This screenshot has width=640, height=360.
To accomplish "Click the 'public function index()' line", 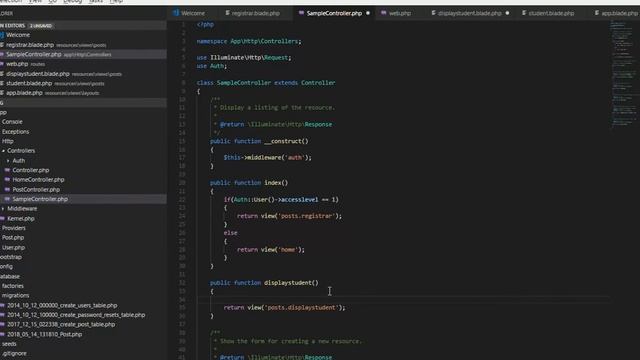I will (249, 183).
